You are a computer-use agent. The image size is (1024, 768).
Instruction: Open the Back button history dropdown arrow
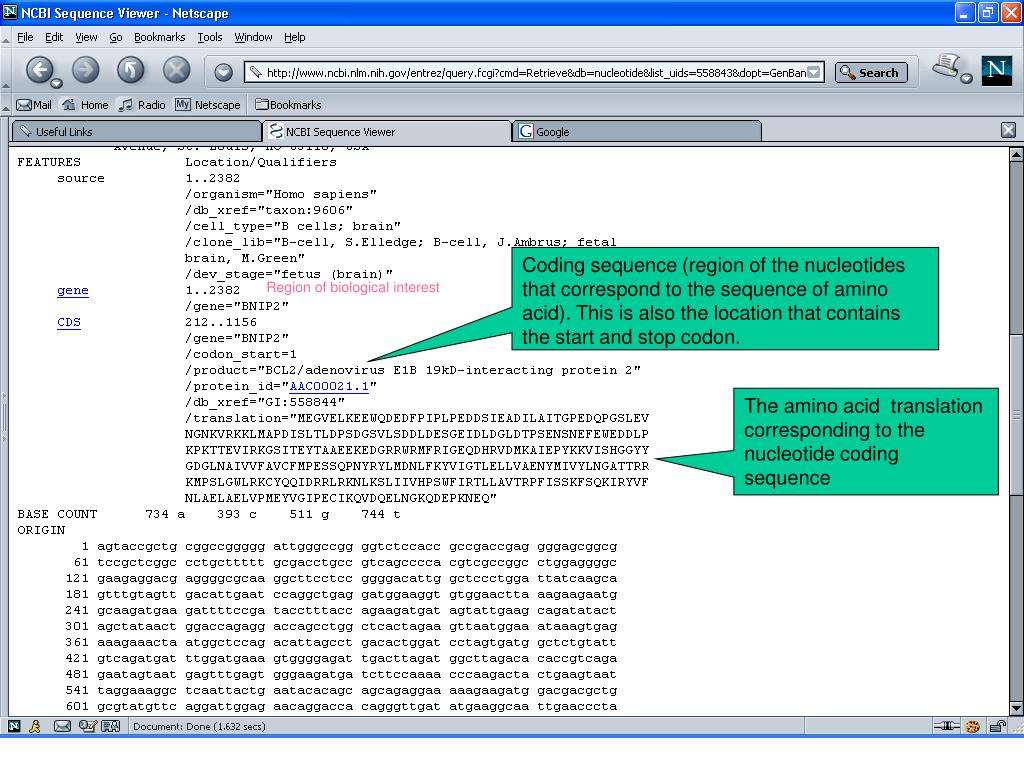click(57, 83)
